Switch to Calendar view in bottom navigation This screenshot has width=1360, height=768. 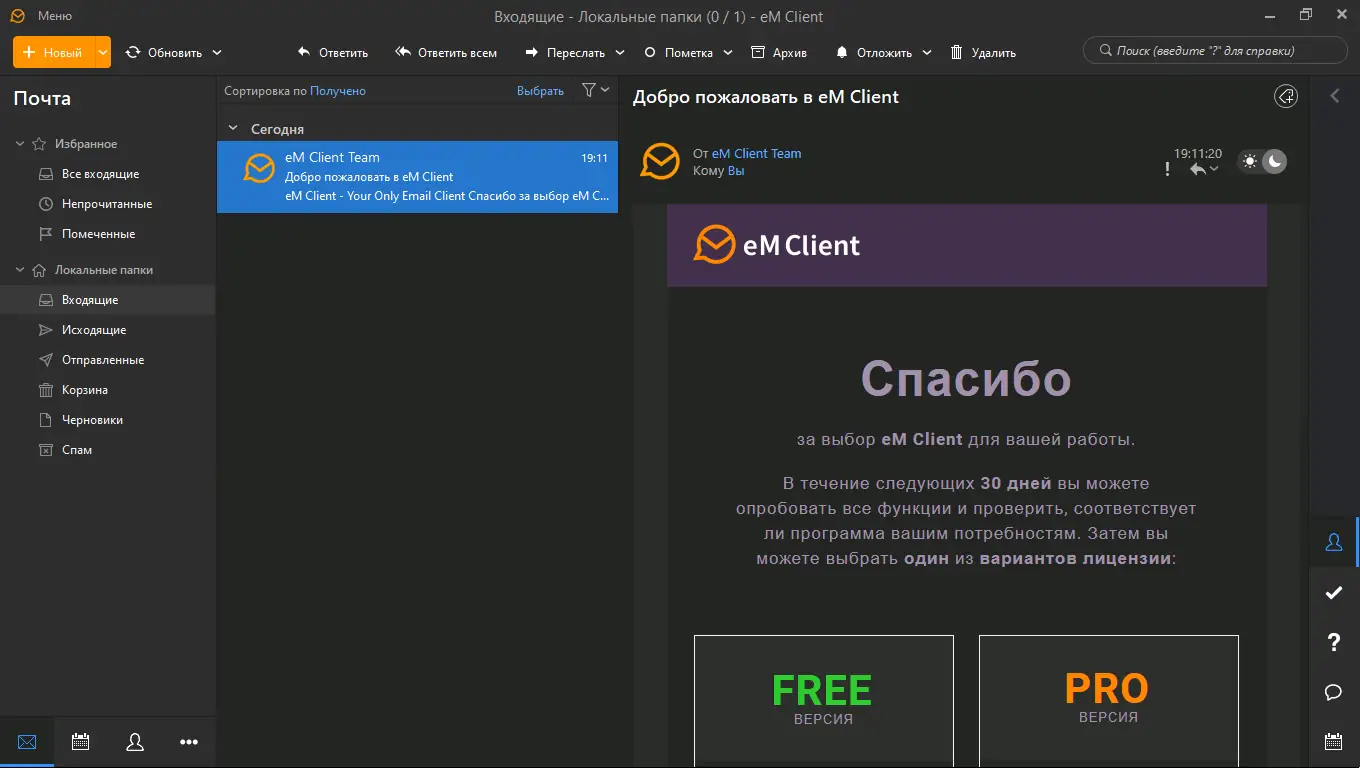pyautogui.click(x=81, y=742)
